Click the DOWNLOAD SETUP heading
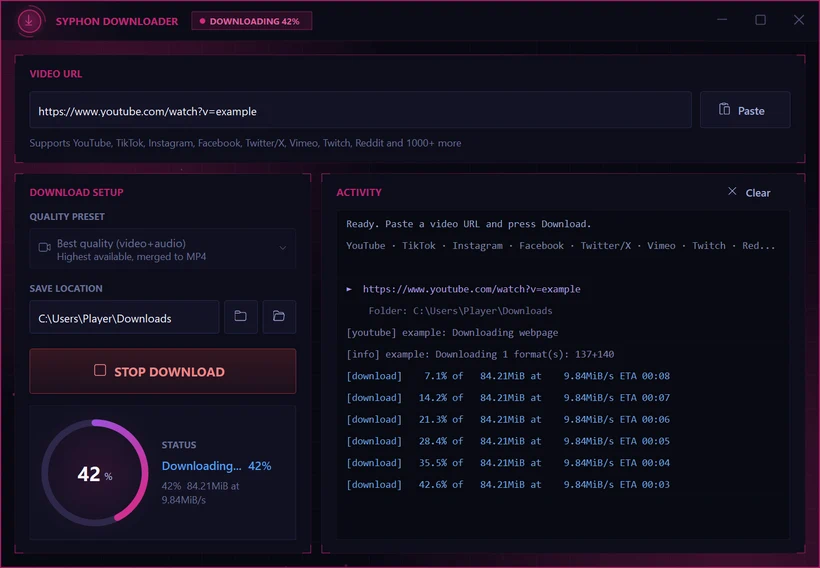This screenshot has width=820, height=568. click(76, 192)
